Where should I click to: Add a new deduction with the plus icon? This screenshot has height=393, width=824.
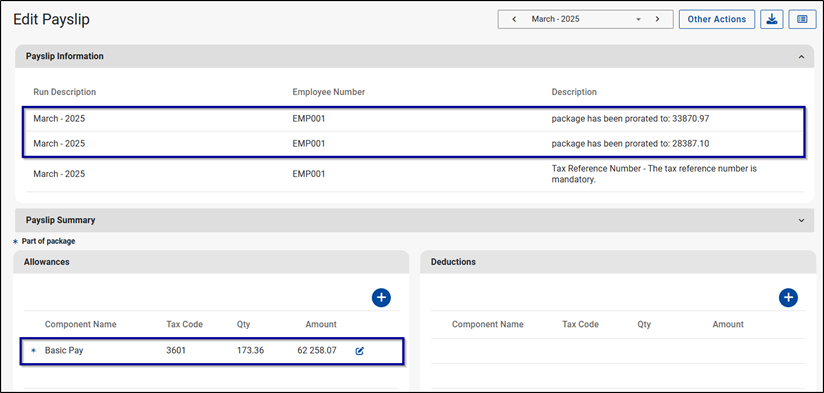coord(788,297)
